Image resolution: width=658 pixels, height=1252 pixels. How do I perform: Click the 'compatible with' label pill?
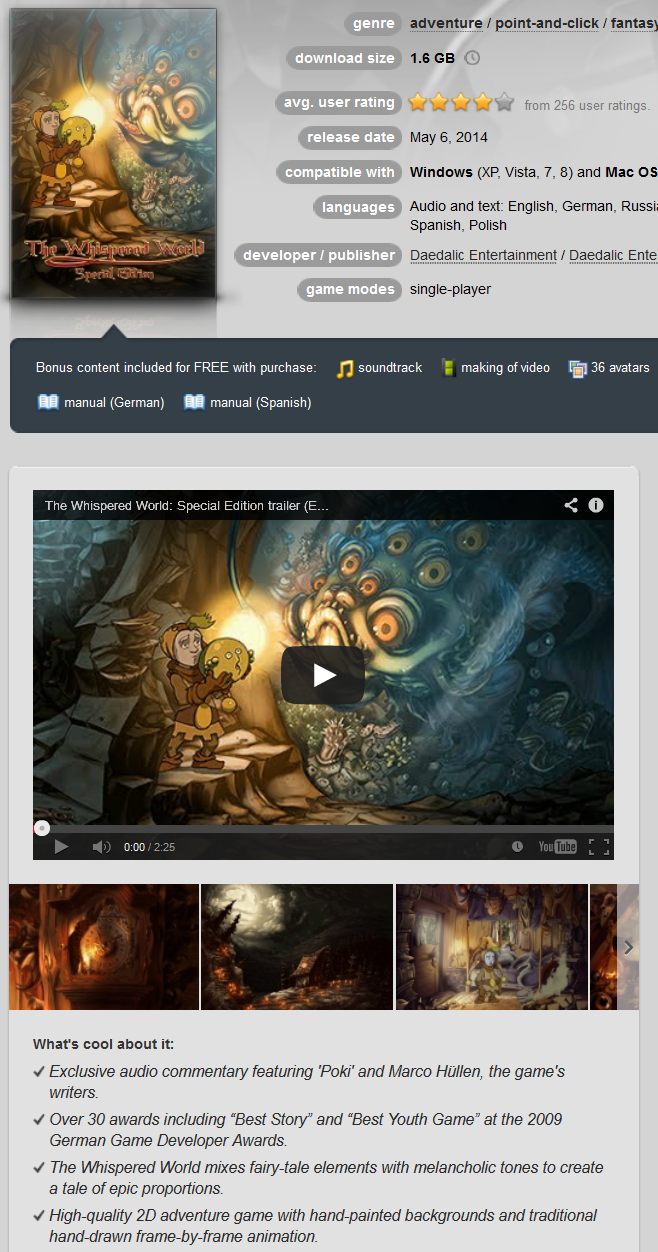(339, 172)
